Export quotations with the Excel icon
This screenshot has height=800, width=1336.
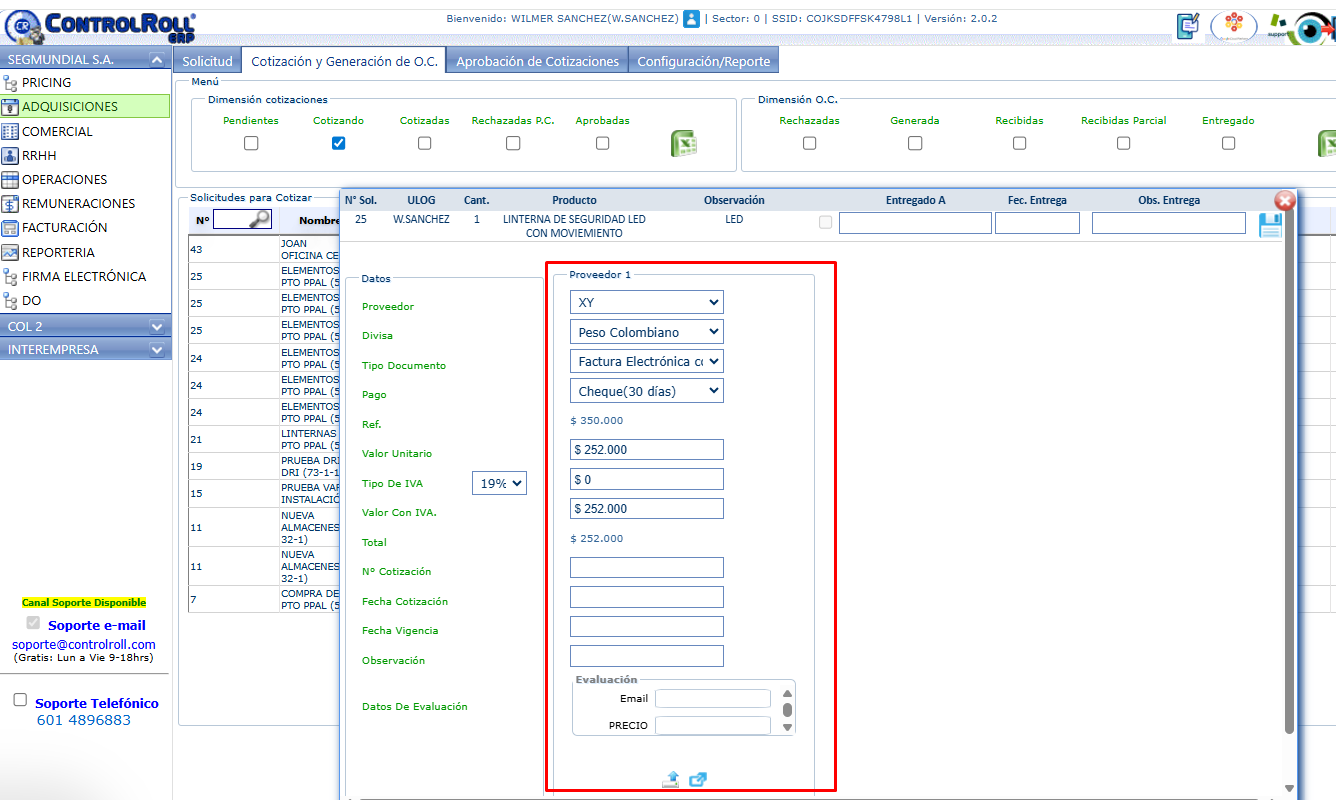[x=684, y=144]
